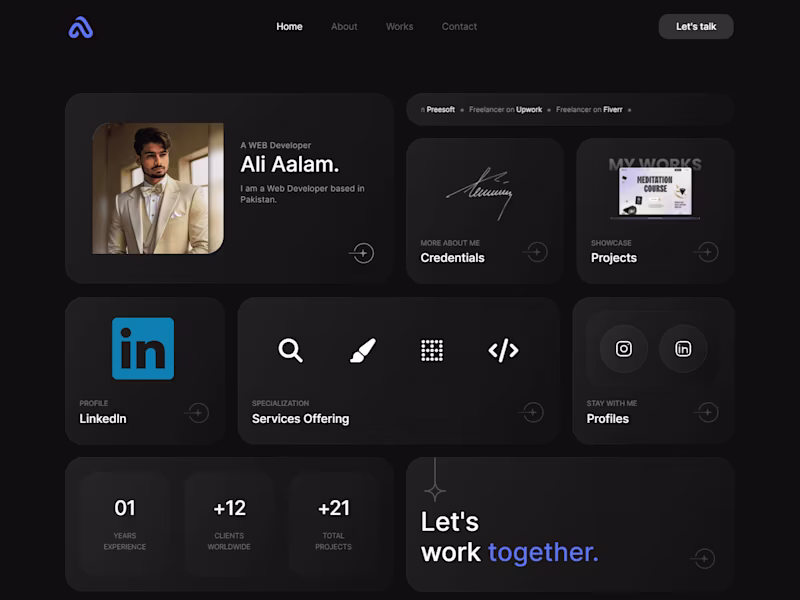Select the magnifier search icon under Specialization
This screenshot has width=800, height=600.
[x=292, y=350]
